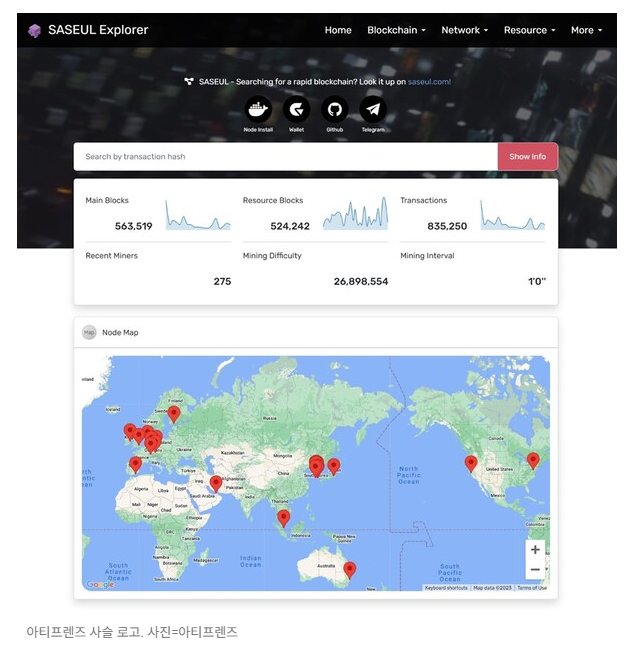
Task: Zoom in with the map plus button
Action: tap(535, 550)
